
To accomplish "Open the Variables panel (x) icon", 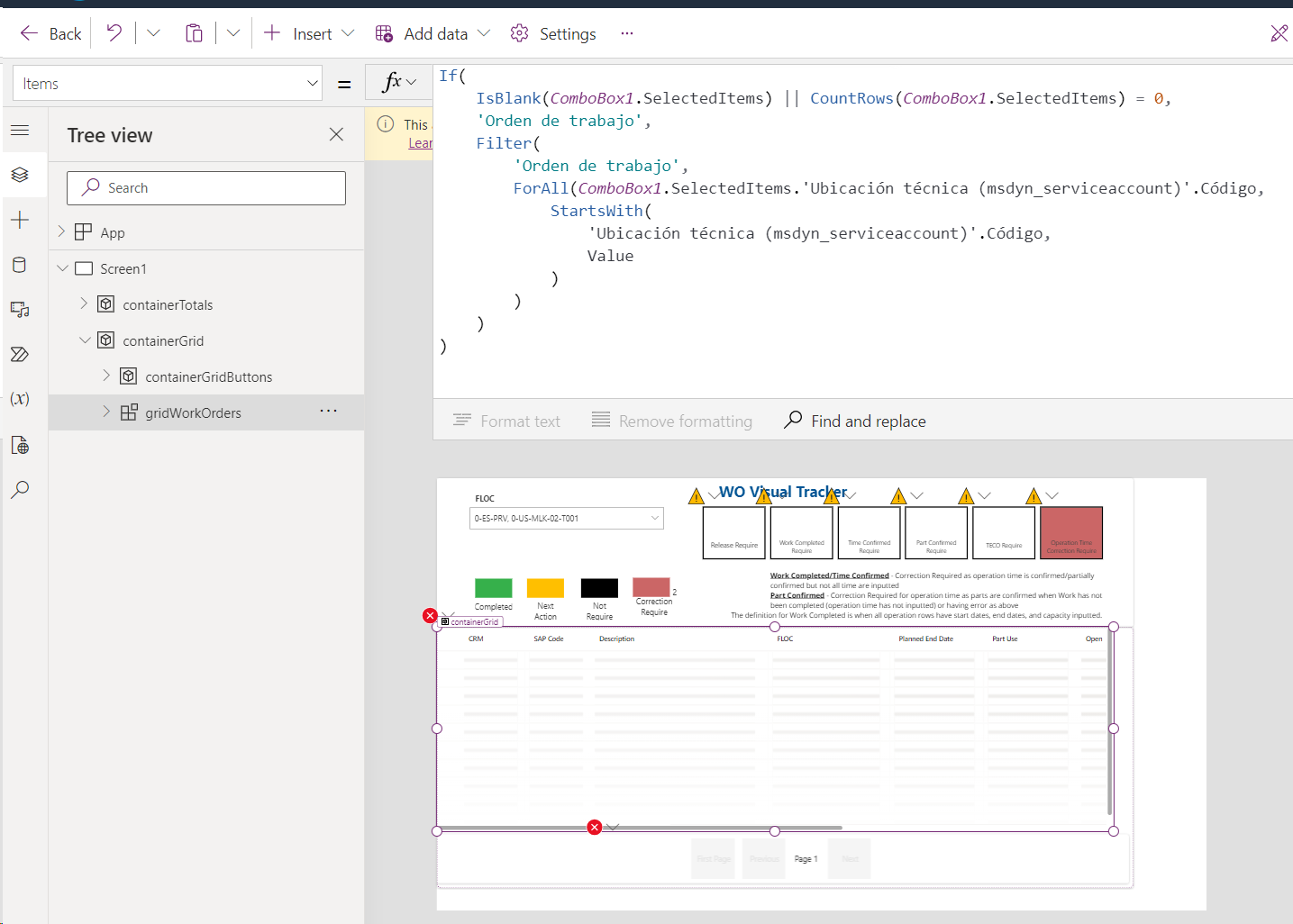I will coord(20,399).
